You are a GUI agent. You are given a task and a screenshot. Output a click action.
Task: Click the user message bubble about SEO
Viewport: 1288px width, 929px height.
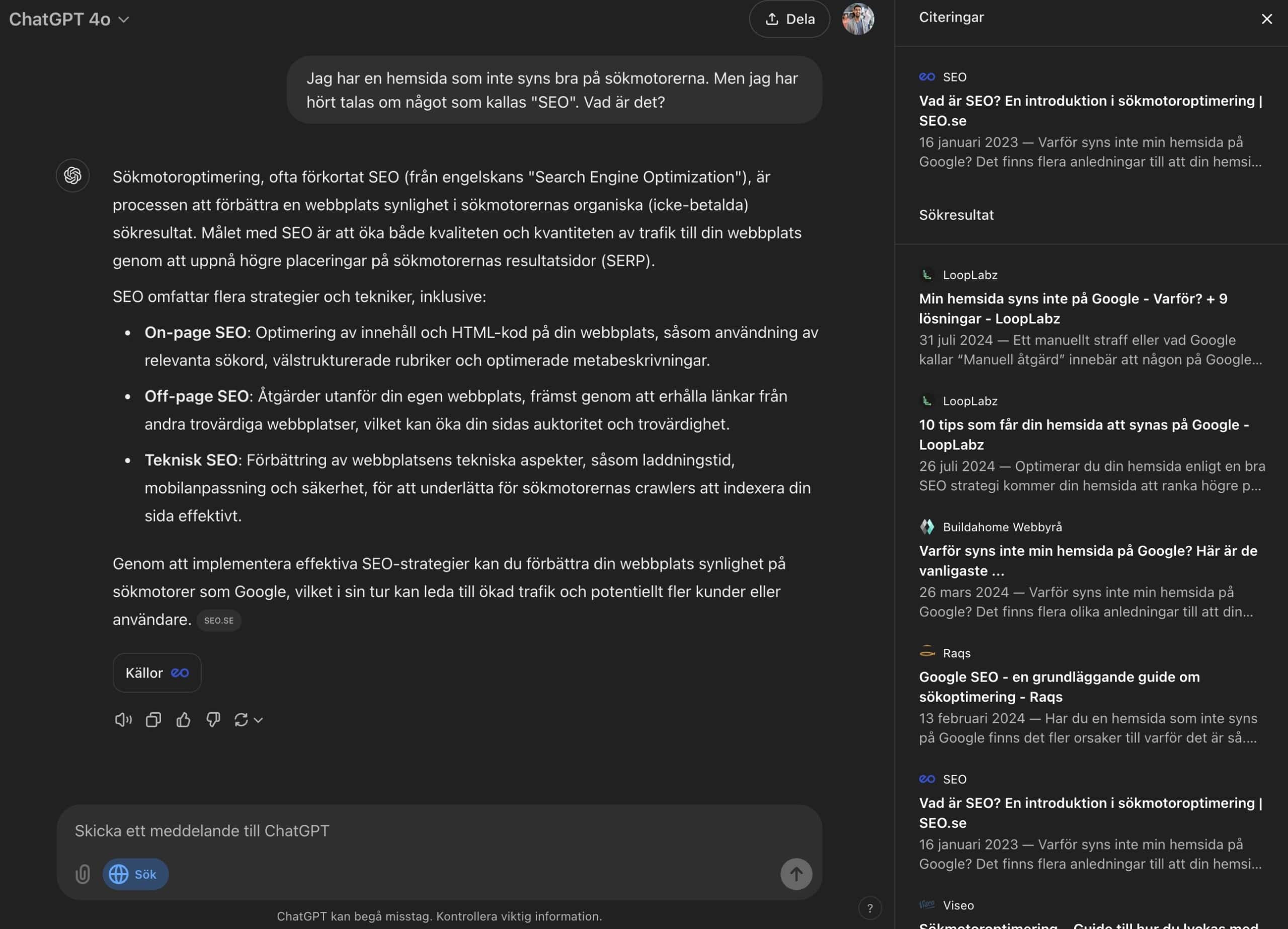554,90
